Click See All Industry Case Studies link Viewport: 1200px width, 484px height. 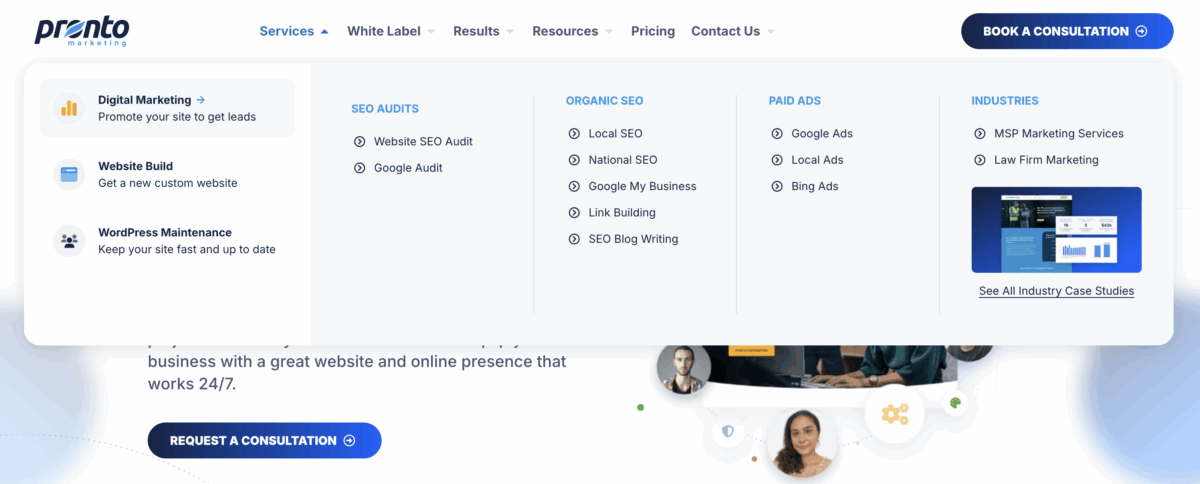1056,291
